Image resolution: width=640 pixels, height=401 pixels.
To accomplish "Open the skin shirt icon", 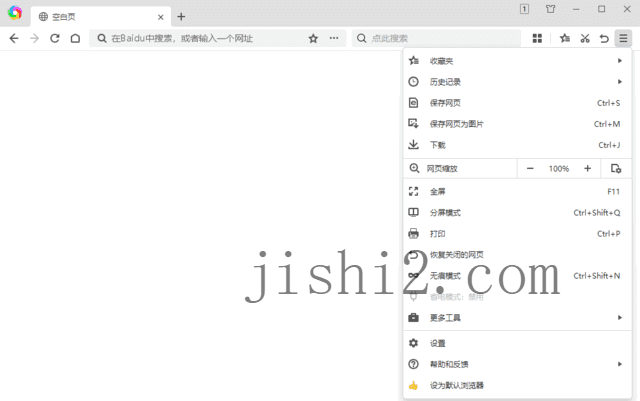I will coord(551,9).
